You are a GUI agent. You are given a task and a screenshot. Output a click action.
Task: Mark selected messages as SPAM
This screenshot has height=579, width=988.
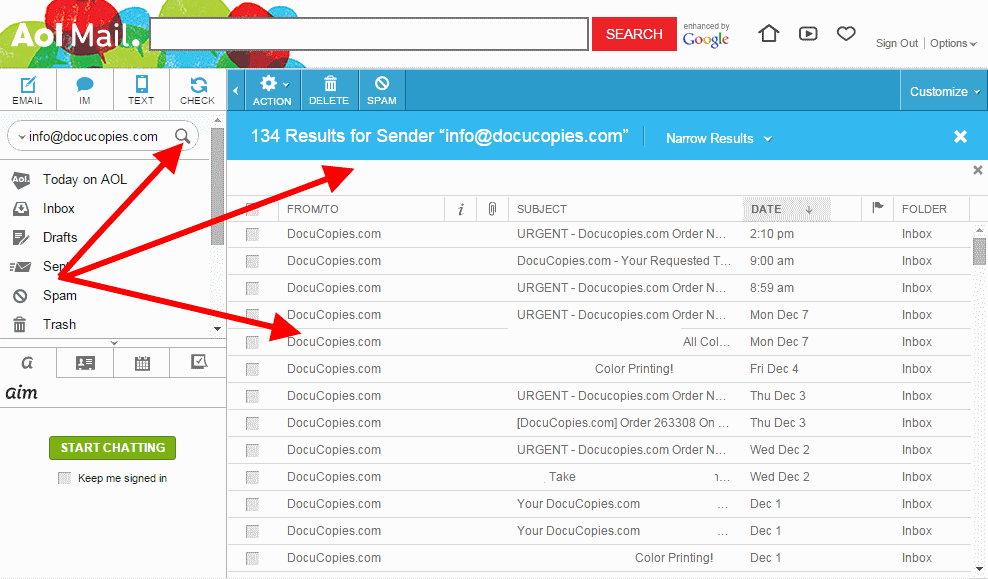[x=381, y=89]
